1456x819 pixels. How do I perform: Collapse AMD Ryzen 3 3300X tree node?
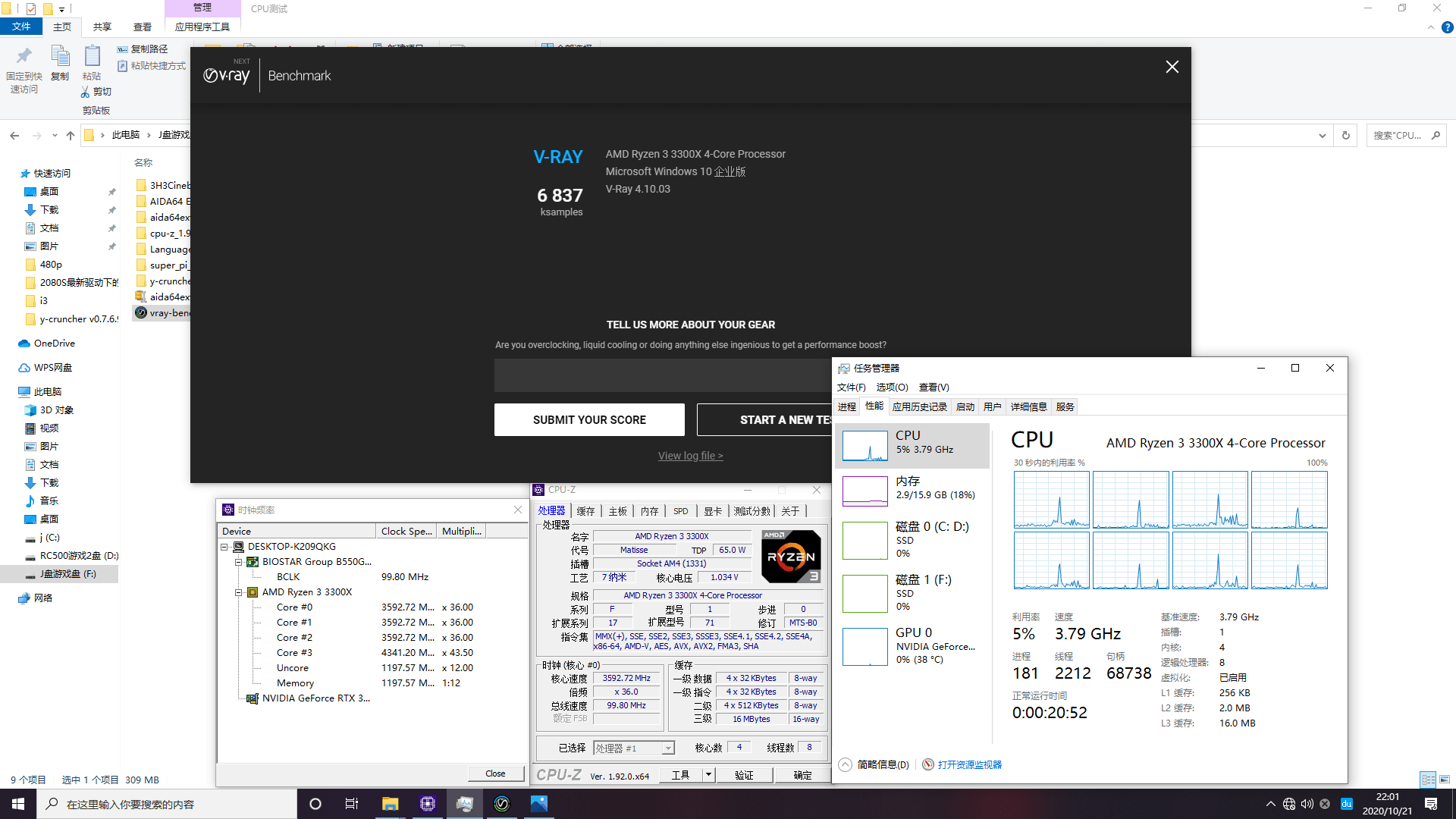point(238,592)
